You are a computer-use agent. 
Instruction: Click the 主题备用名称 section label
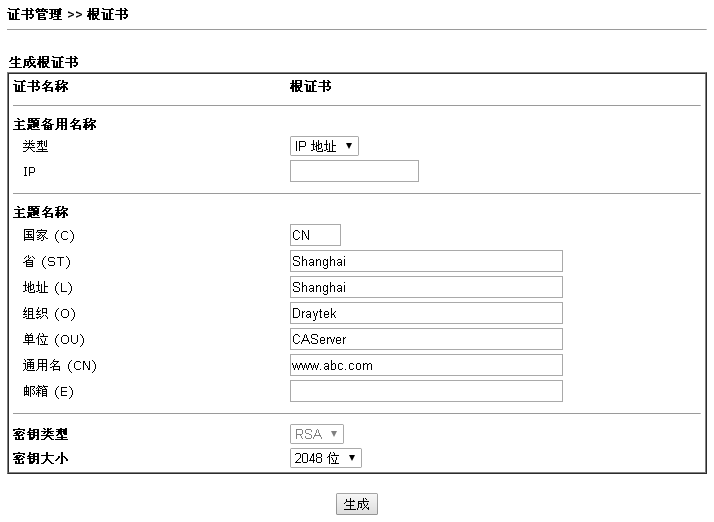[55, 124]
